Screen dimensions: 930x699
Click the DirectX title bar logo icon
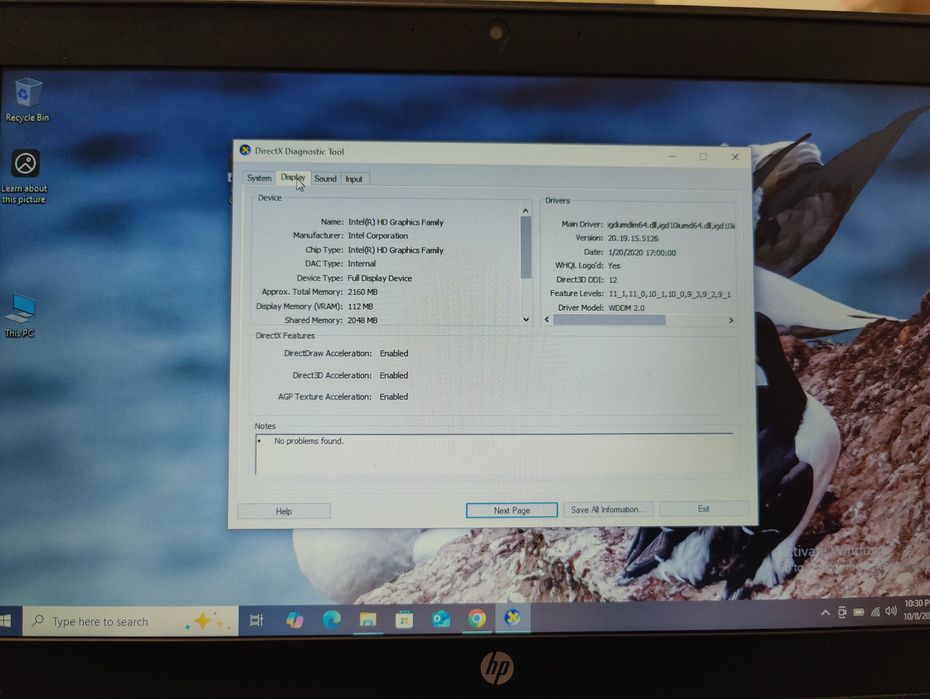click(245, 150)
